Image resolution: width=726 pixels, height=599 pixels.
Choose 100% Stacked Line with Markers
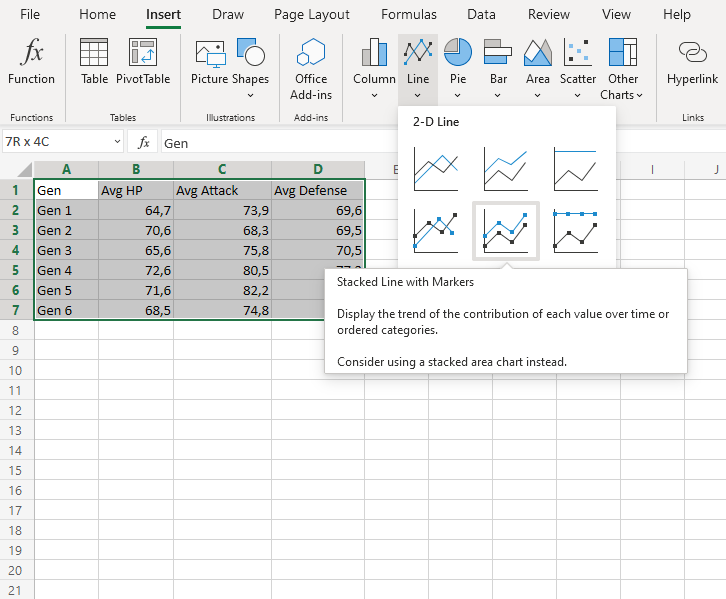click(x=575, y=231)
